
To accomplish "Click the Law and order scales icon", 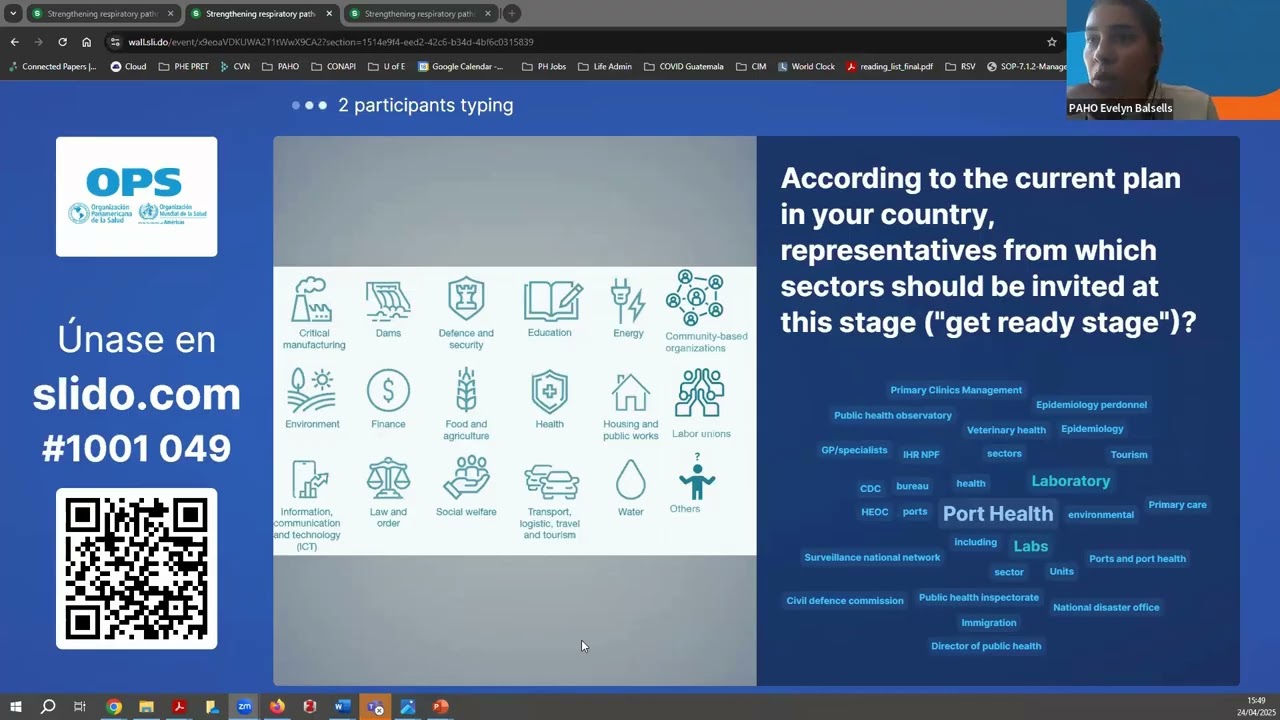I will [x=388, y=479].
